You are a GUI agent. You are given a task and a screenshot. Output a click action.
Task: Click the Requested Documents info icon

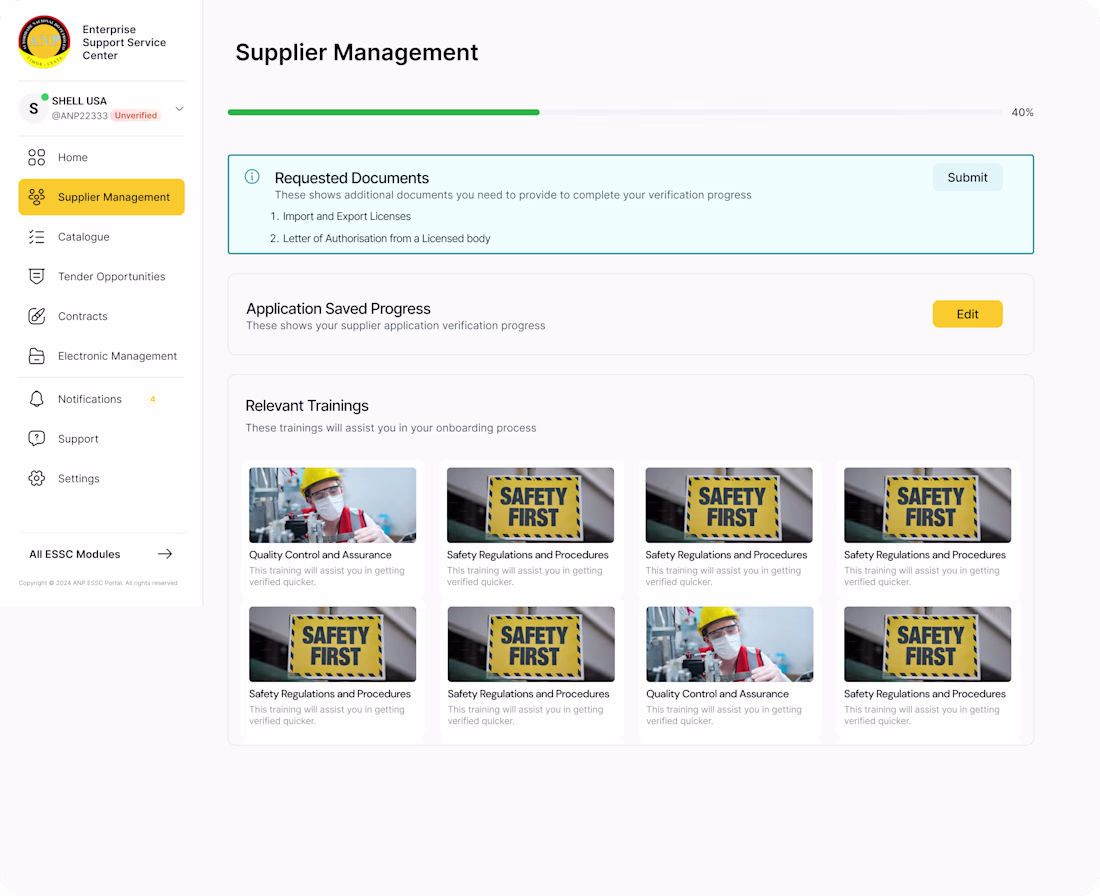pos(252,177)
